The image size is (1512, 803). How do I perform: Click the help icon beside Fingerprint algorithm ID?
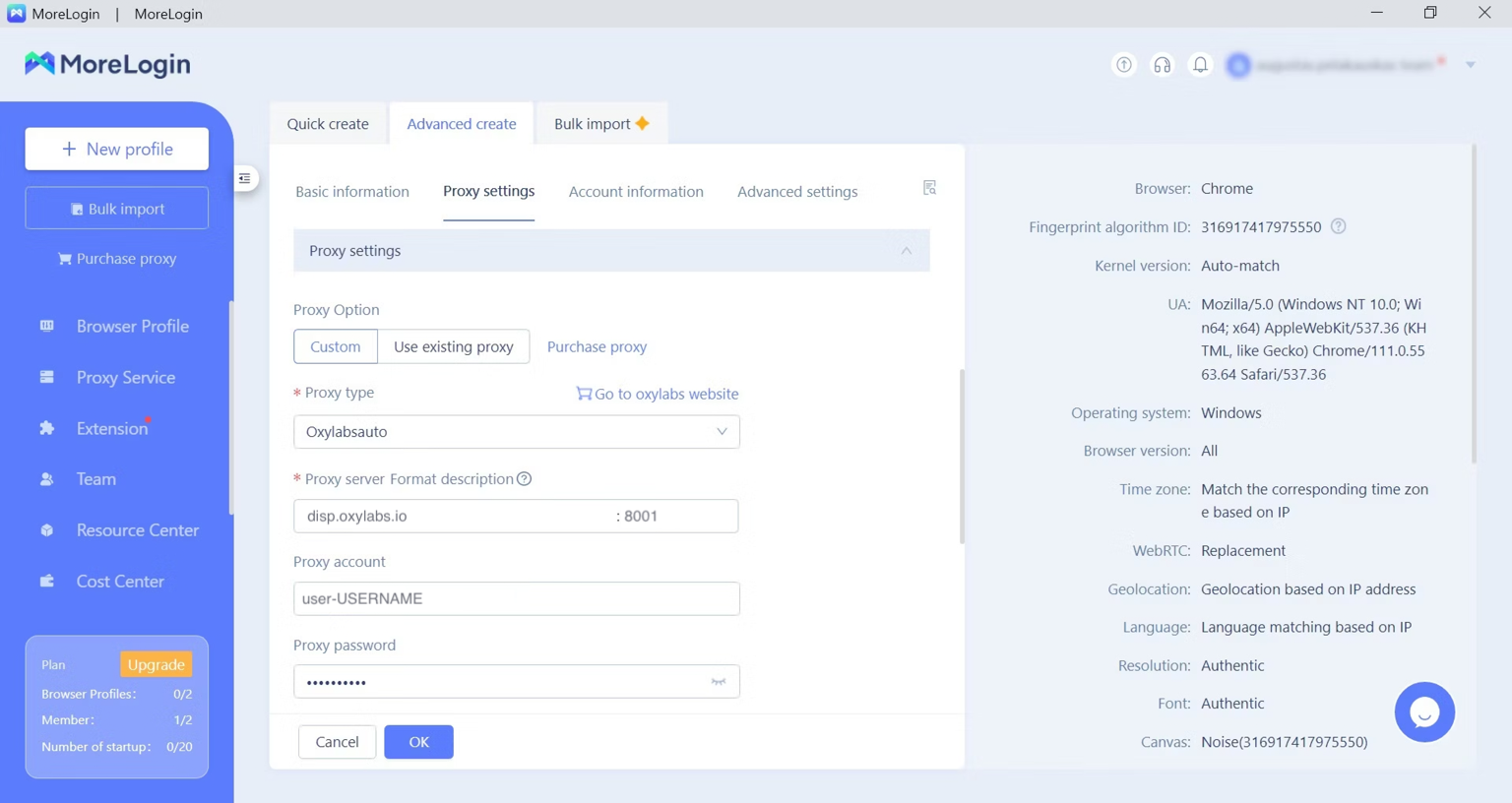pos(1338,226)
